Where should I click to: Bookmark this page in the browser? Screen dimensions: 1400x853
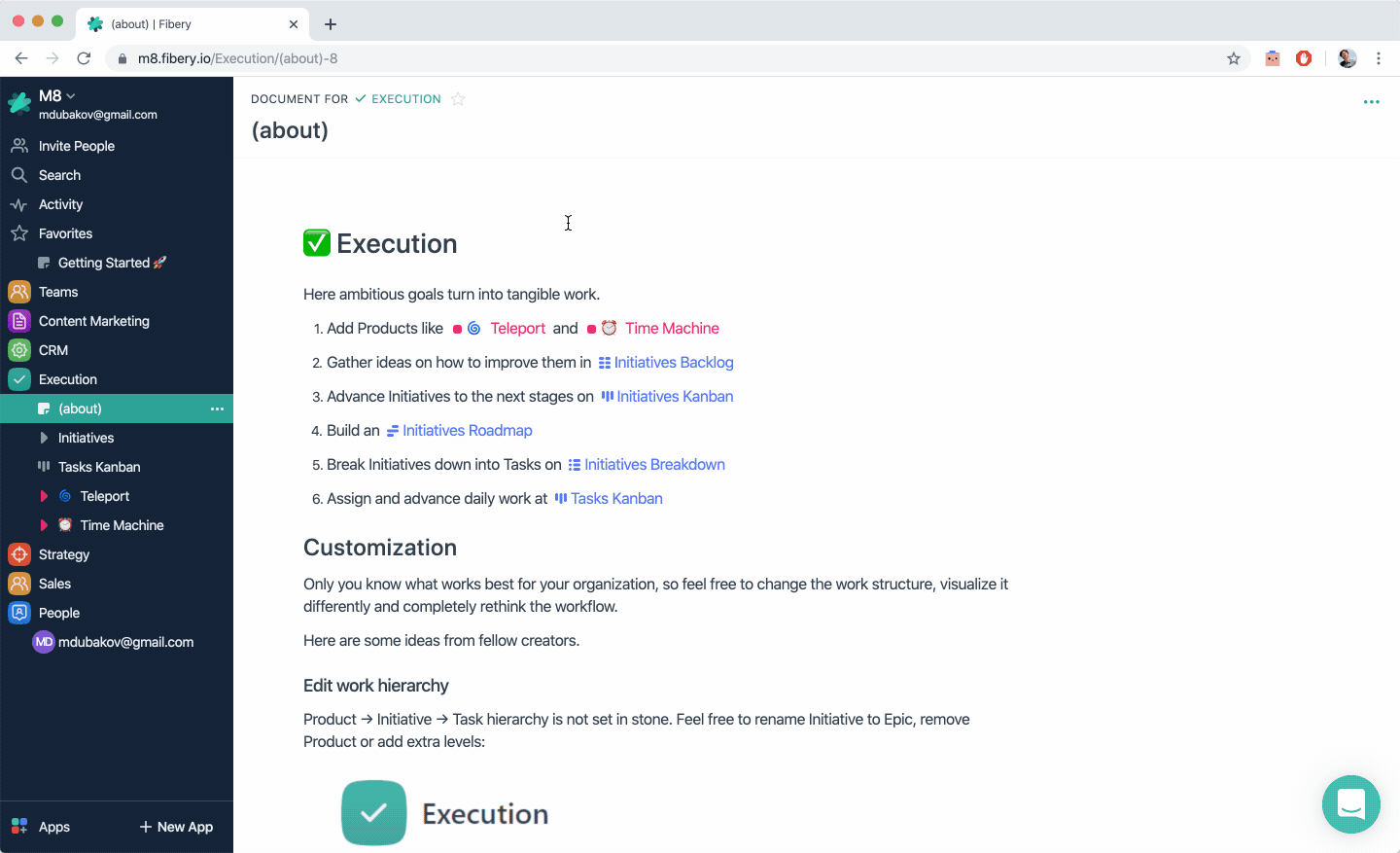1233,58
